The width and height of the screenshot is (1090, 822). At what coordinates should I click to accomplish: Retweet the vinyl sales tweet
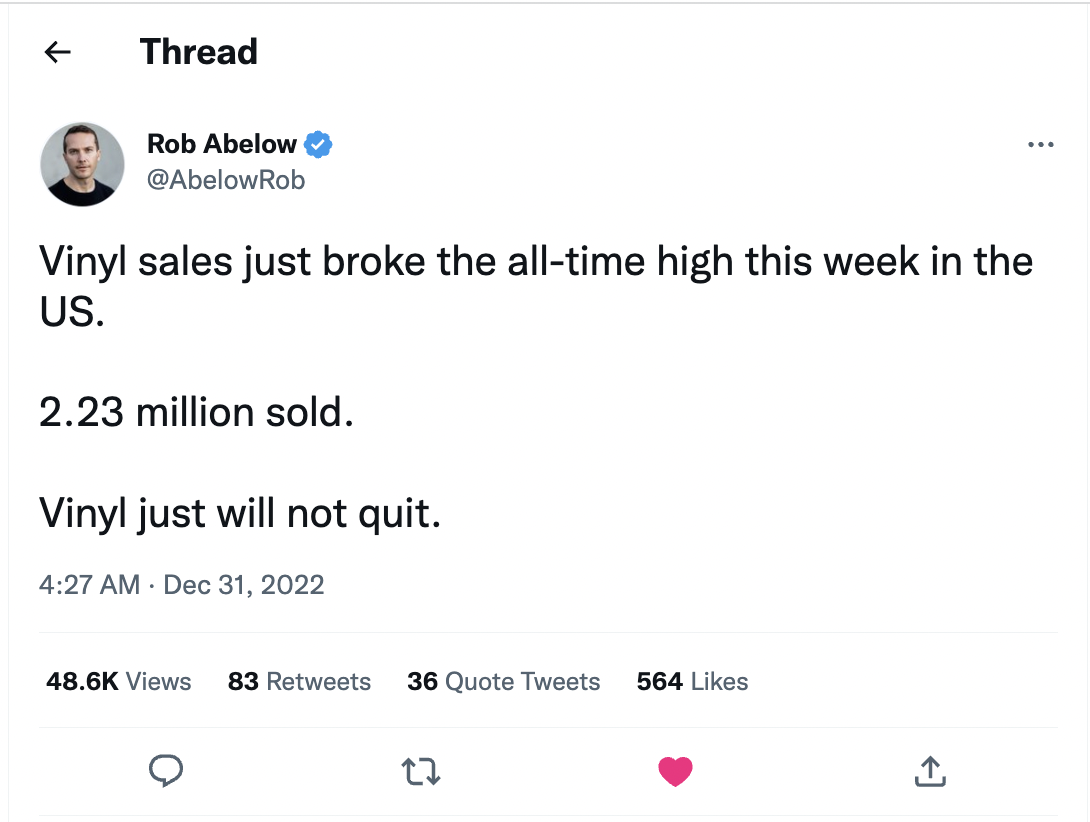[421, 770]
